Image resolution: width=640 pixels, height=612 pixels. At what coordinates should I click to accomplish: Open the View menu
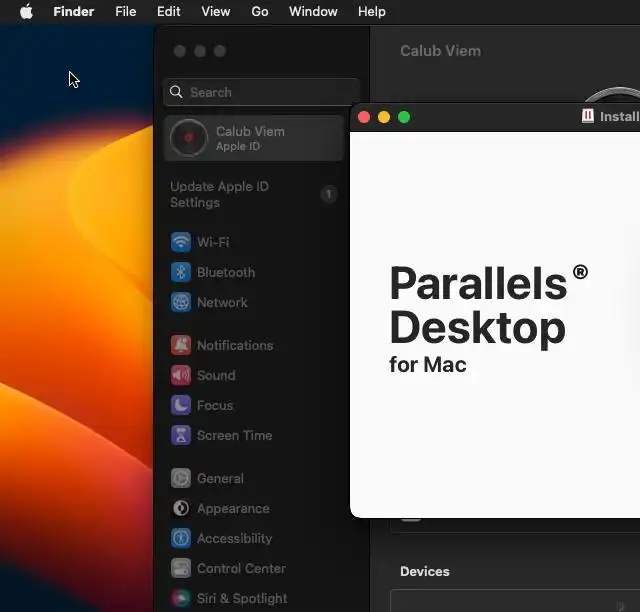point(216,11)
